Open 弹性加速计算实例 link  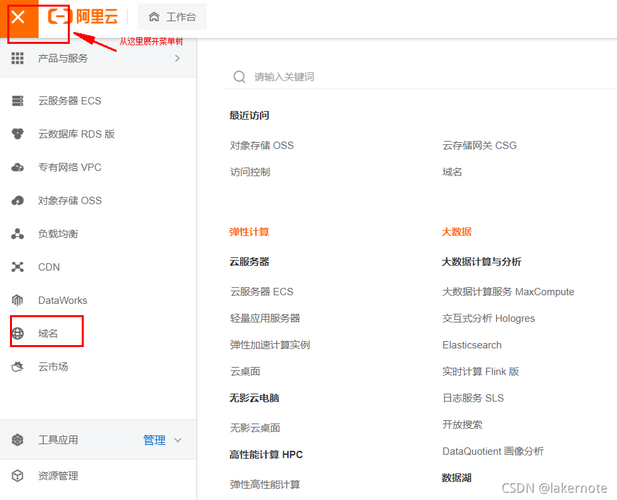[270, 345]
